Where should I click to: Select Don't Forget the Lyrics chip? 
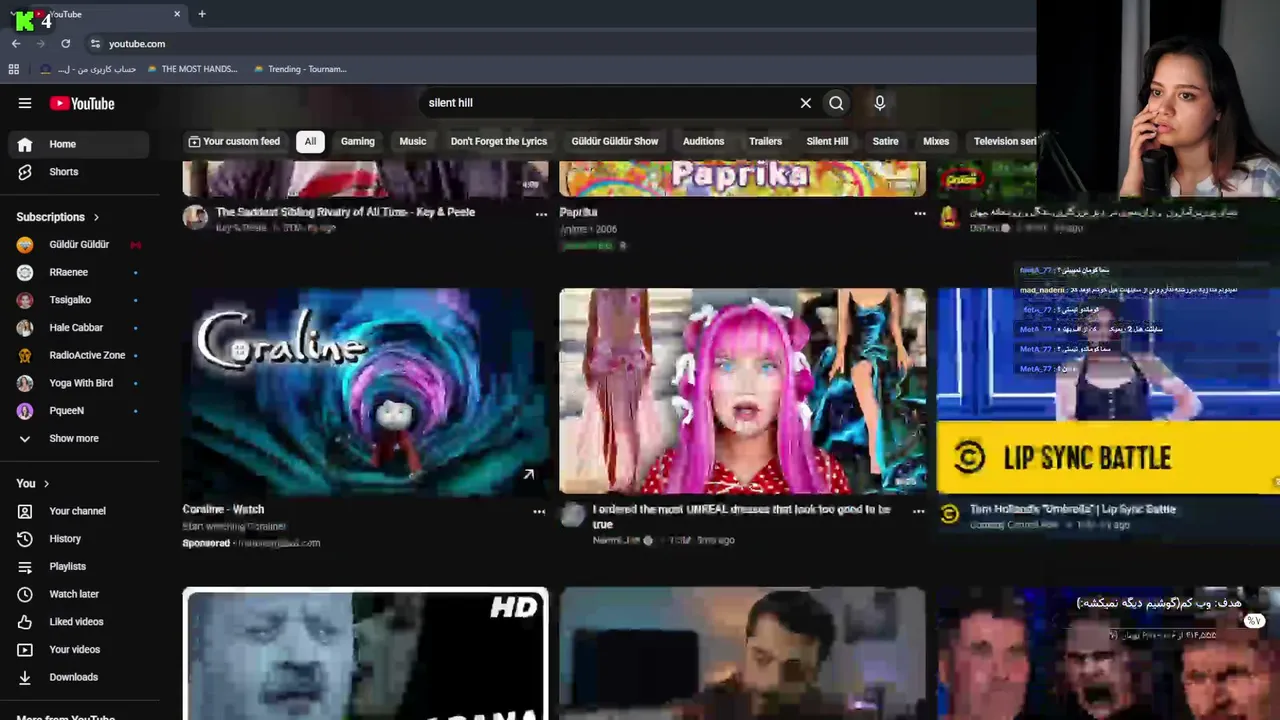pyautogui.click(x=499, y=141)
